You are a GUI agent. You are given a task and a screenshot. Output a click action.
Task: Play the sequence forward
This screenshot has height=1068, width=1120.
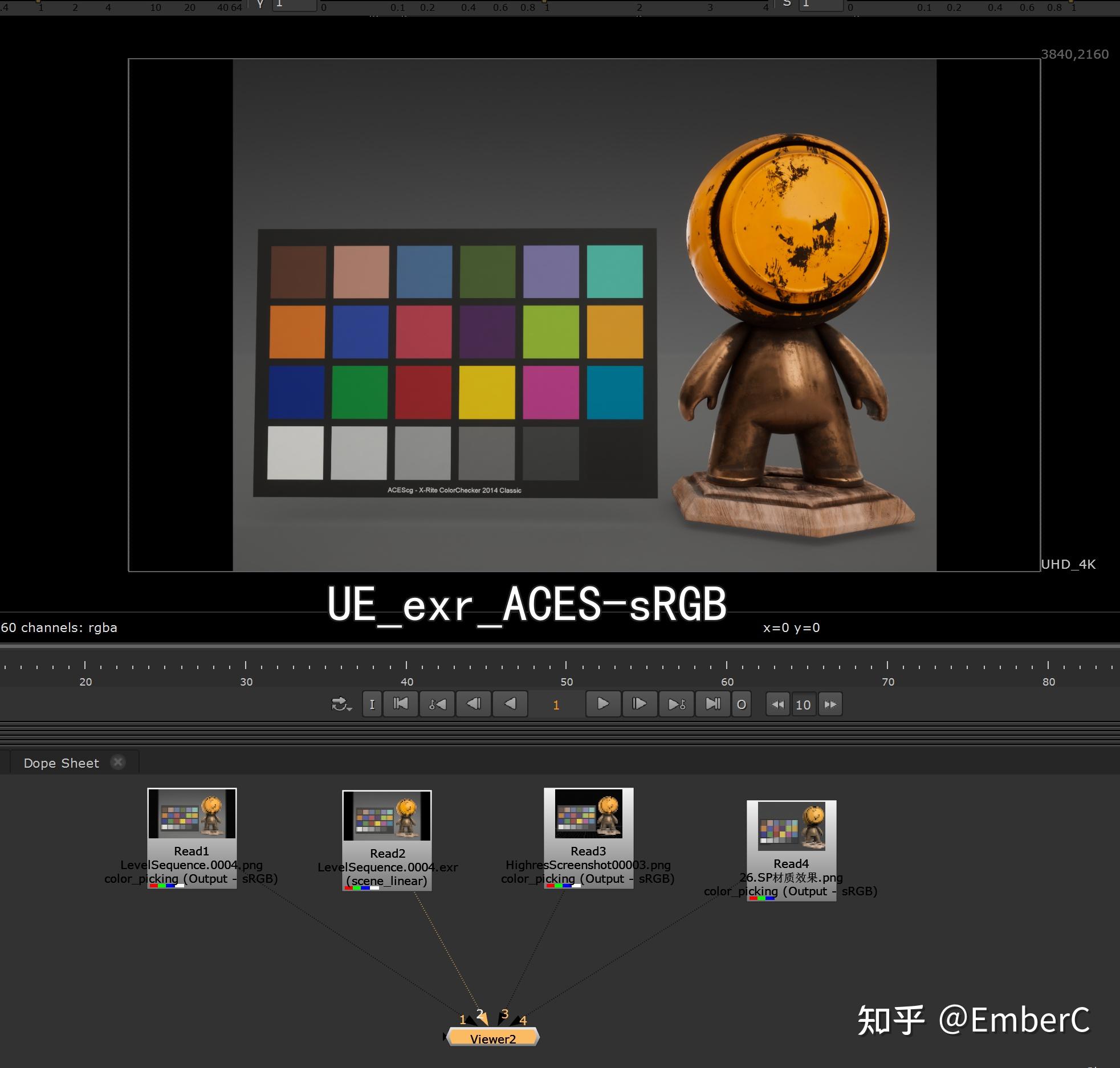click(603, 705)
